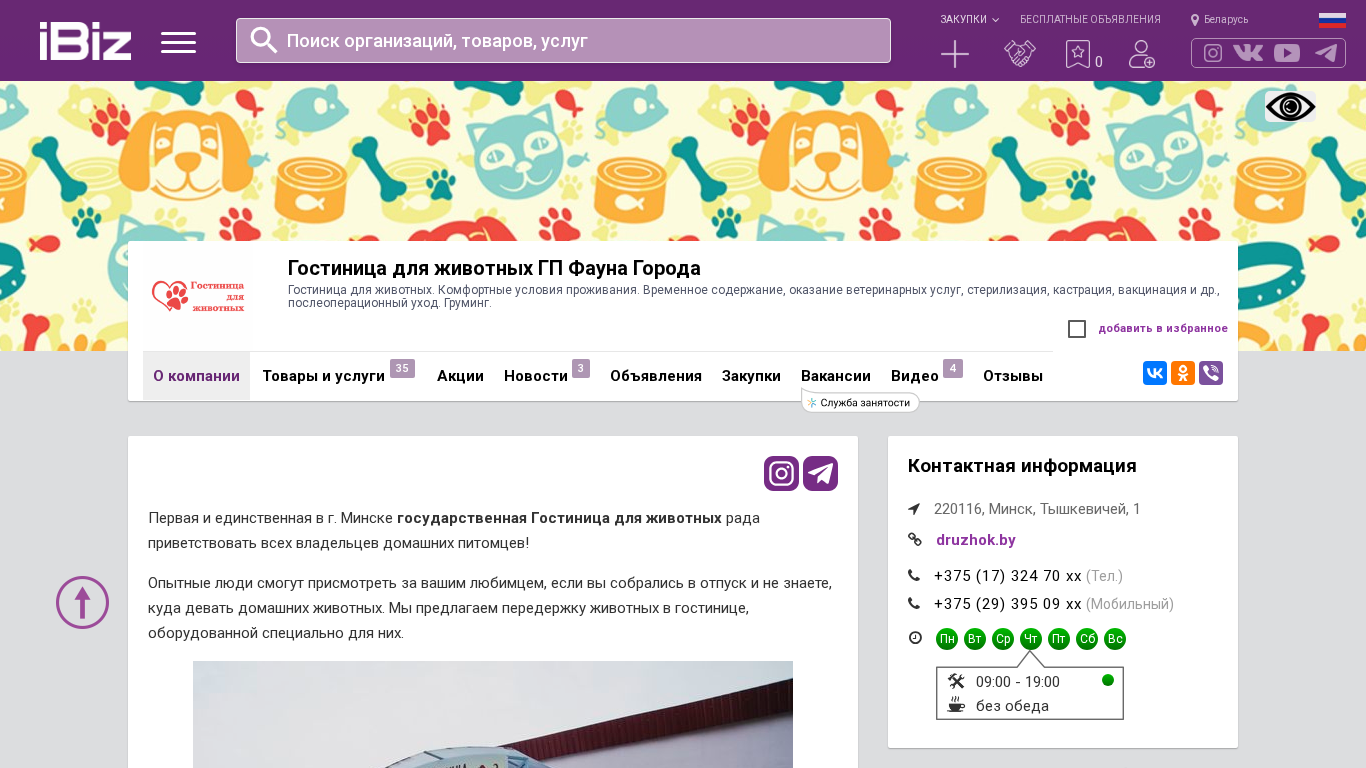Viewport: 1366px width, 768px height.
Task: Open favorites bookmark star icon
Action: 1077,54
